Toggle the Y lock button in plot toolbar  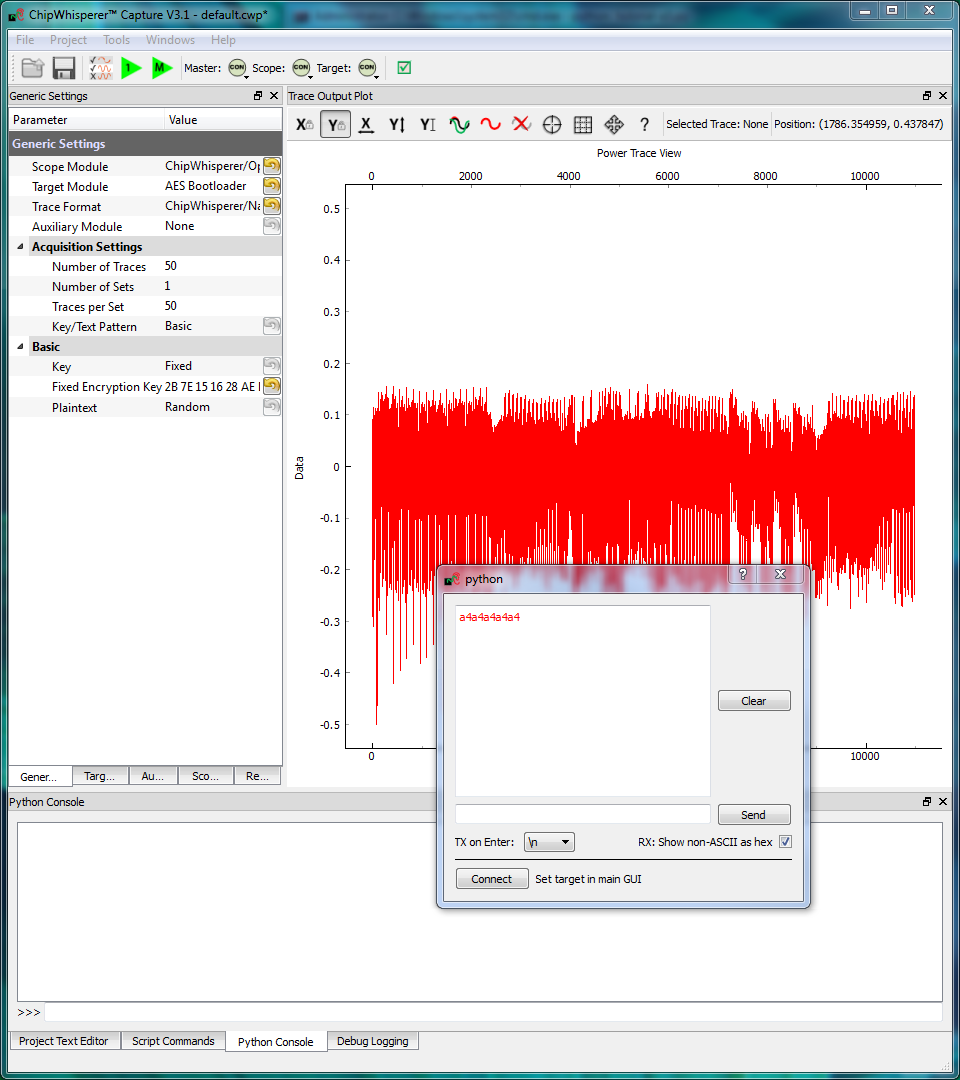(x=335, y=125)
